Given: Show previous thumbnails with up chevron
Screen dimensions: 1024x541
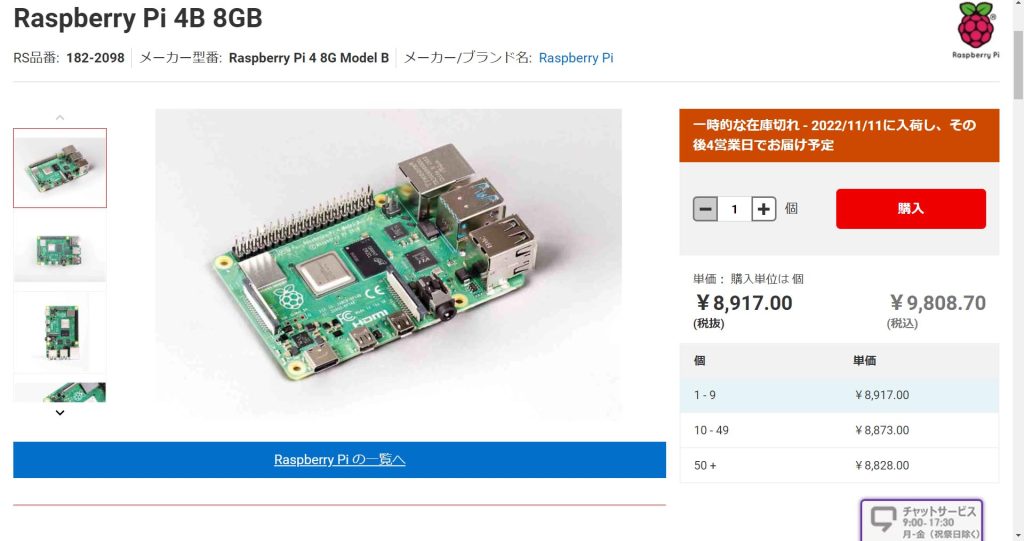Looking at the screenshot, I should click(x=60, y=118).
